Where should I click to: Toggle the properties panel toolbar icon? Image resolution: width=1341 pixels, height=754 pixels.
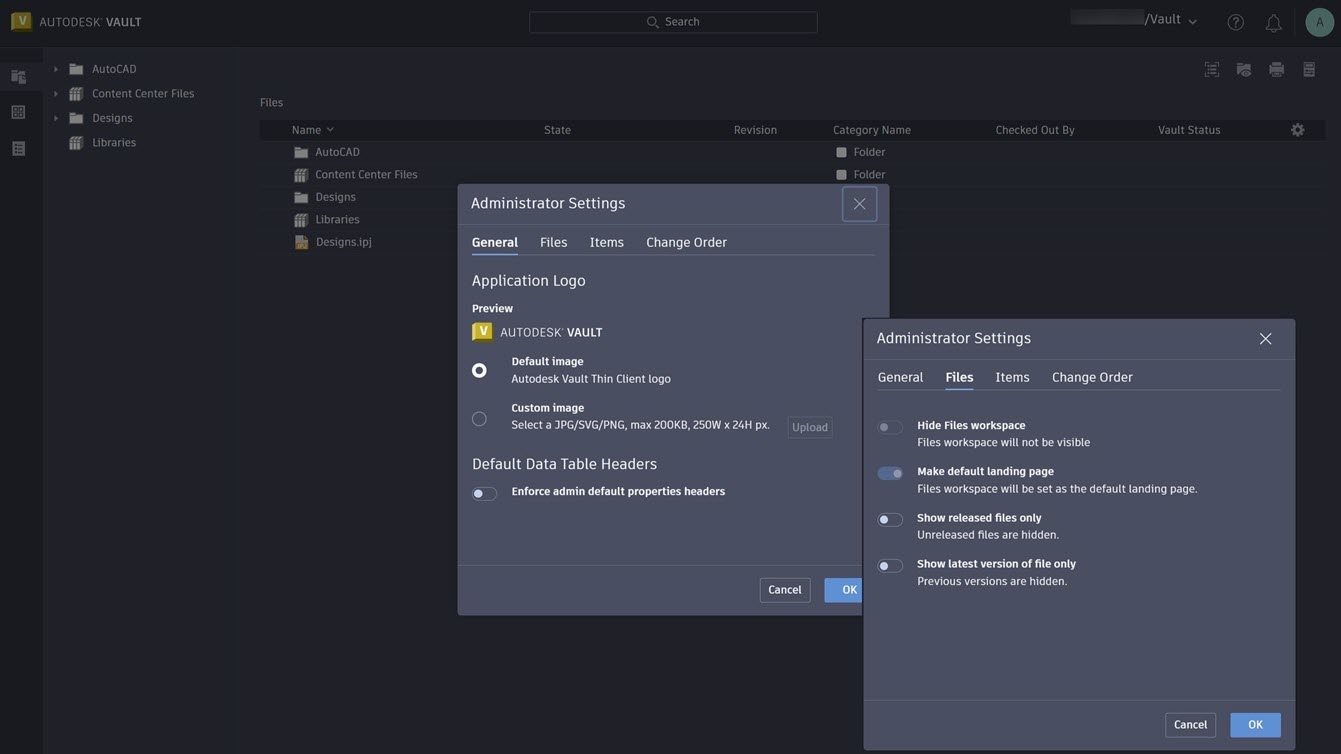(x=1309, y=69)
